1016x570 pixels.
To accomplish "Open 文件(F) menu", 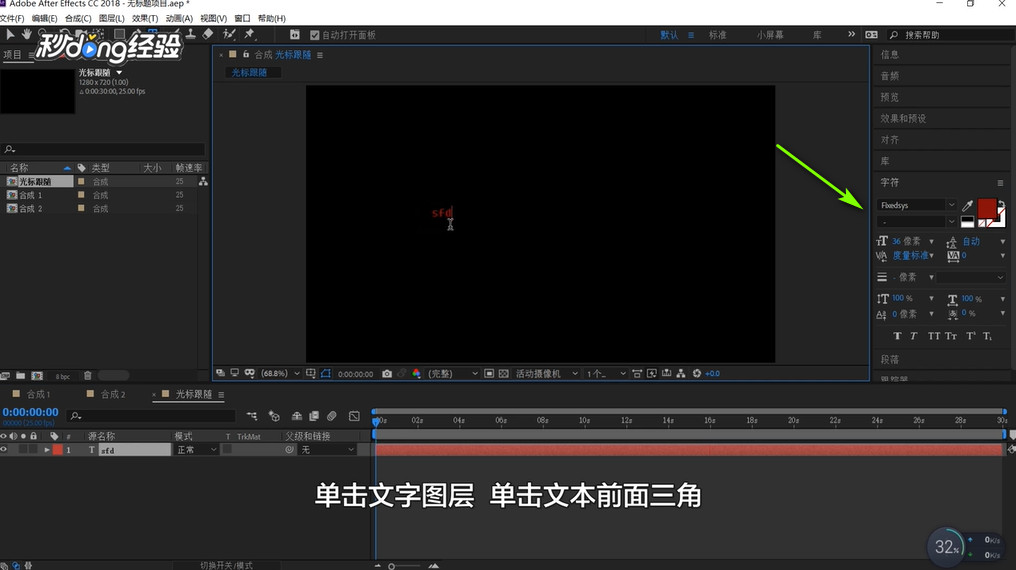I will pyautogui.click(x=12, y=18).
